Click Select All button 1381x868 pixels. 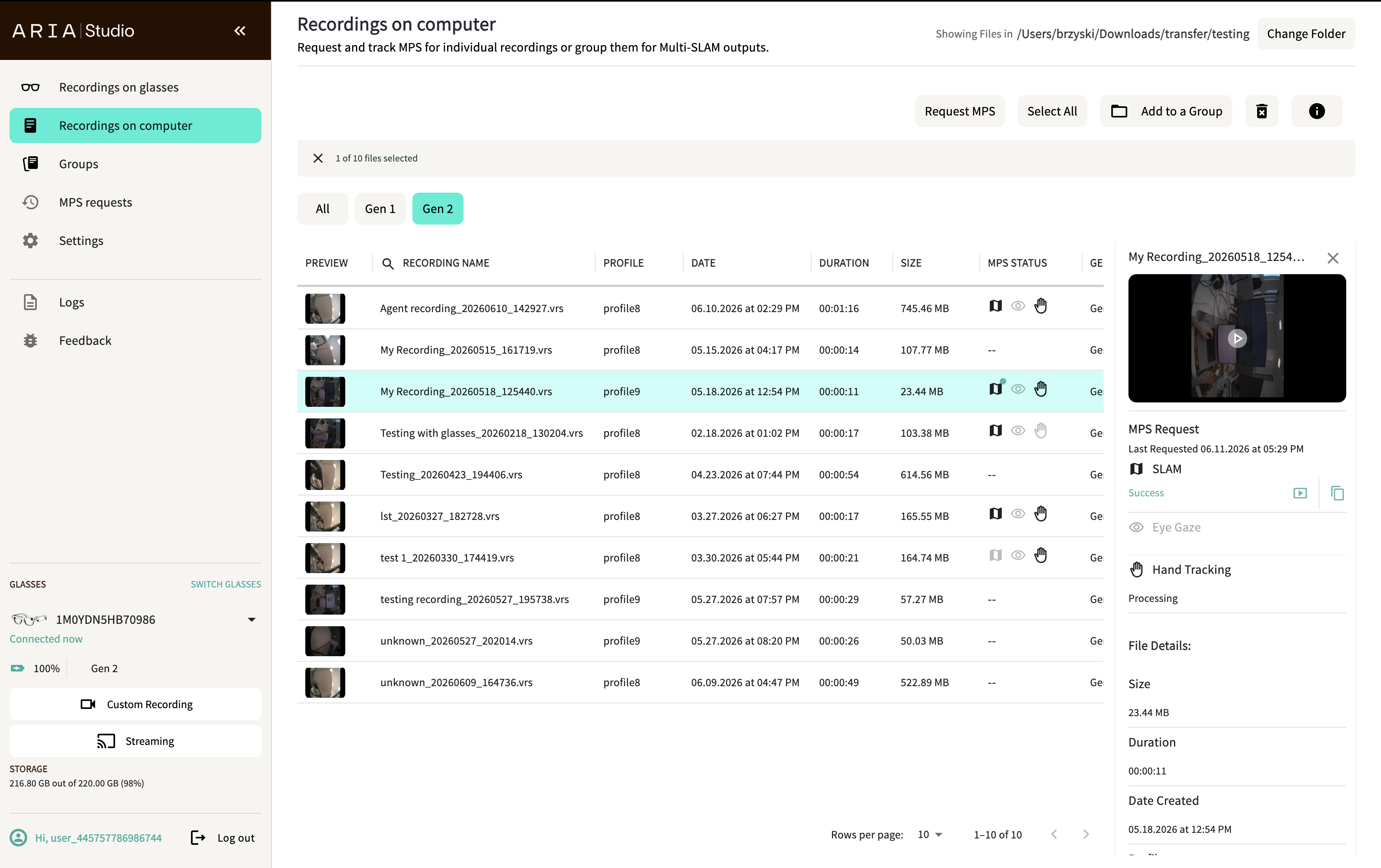coord(1052,111)
